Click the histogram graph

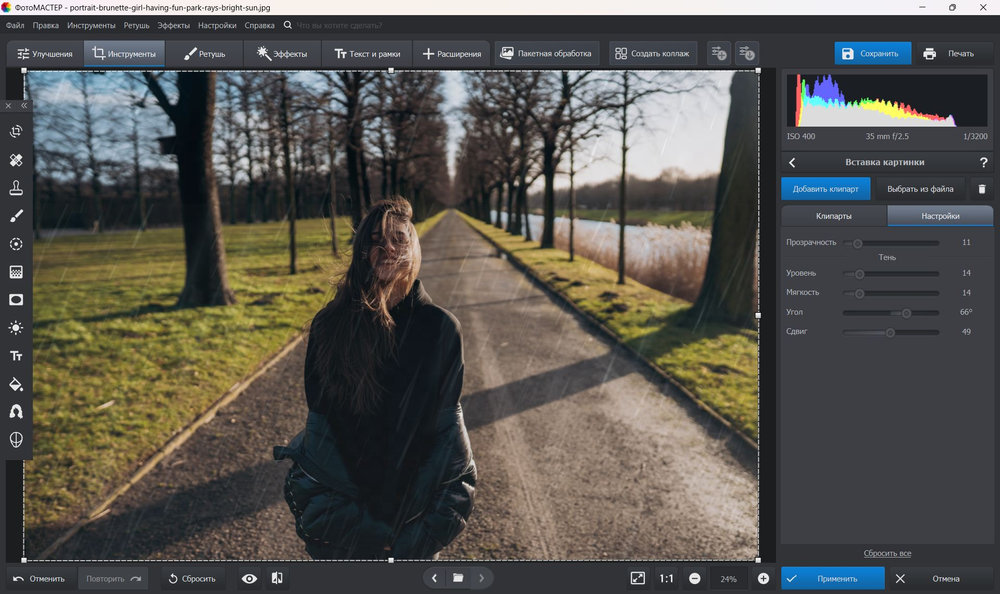(x=887, y=100)
